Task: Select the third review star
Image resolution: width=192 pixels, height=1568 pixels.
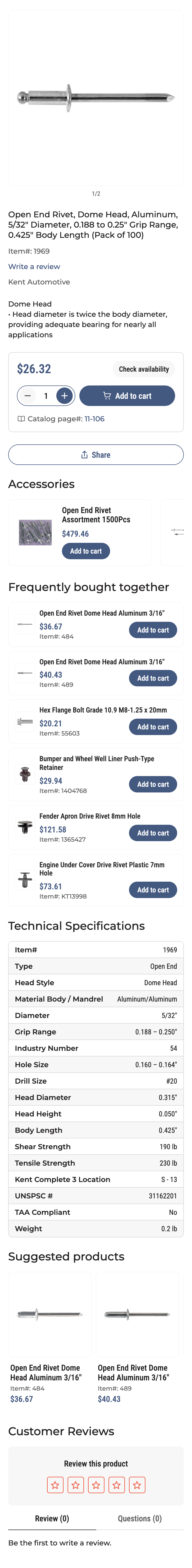Action: point(96,1485)
